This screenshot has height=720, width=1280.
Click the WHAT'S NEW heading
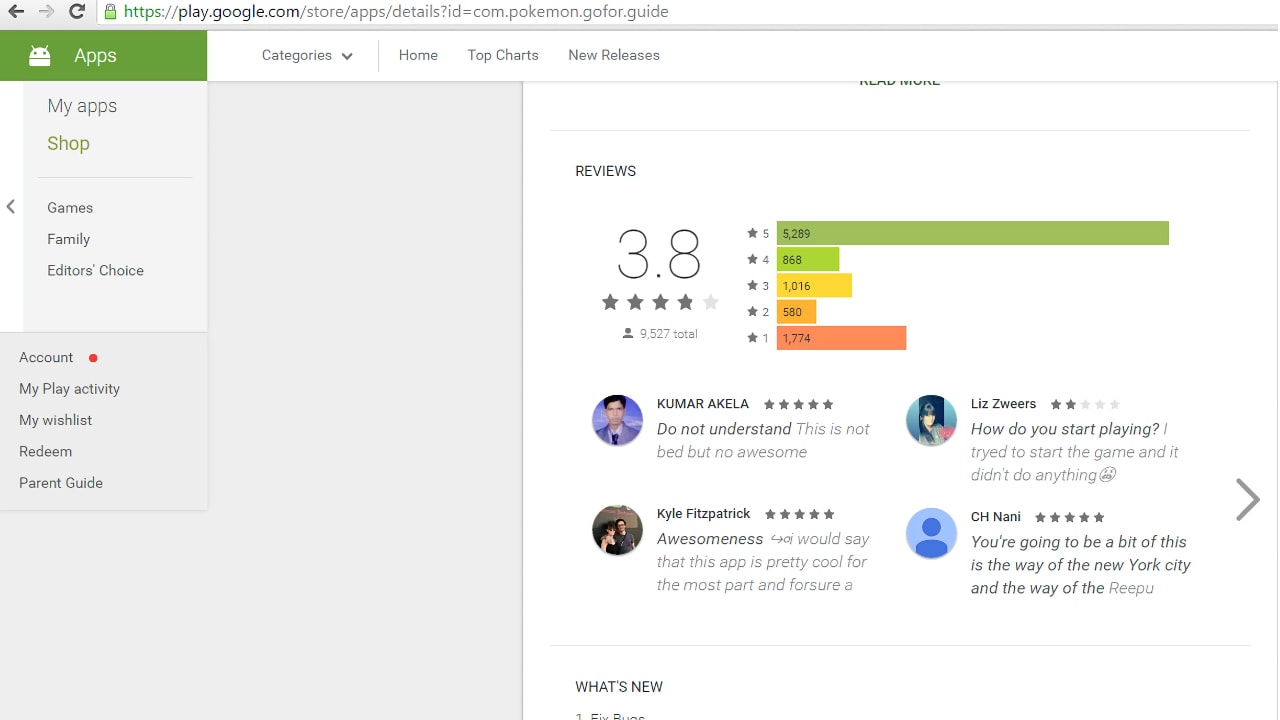click(x=619, y=687)
